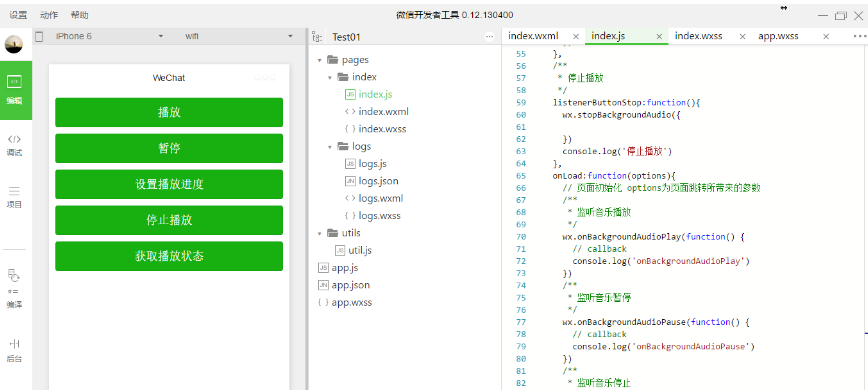Tap the 停止播放 button
This screenshot has width=868, height=390.
(169, 220)
